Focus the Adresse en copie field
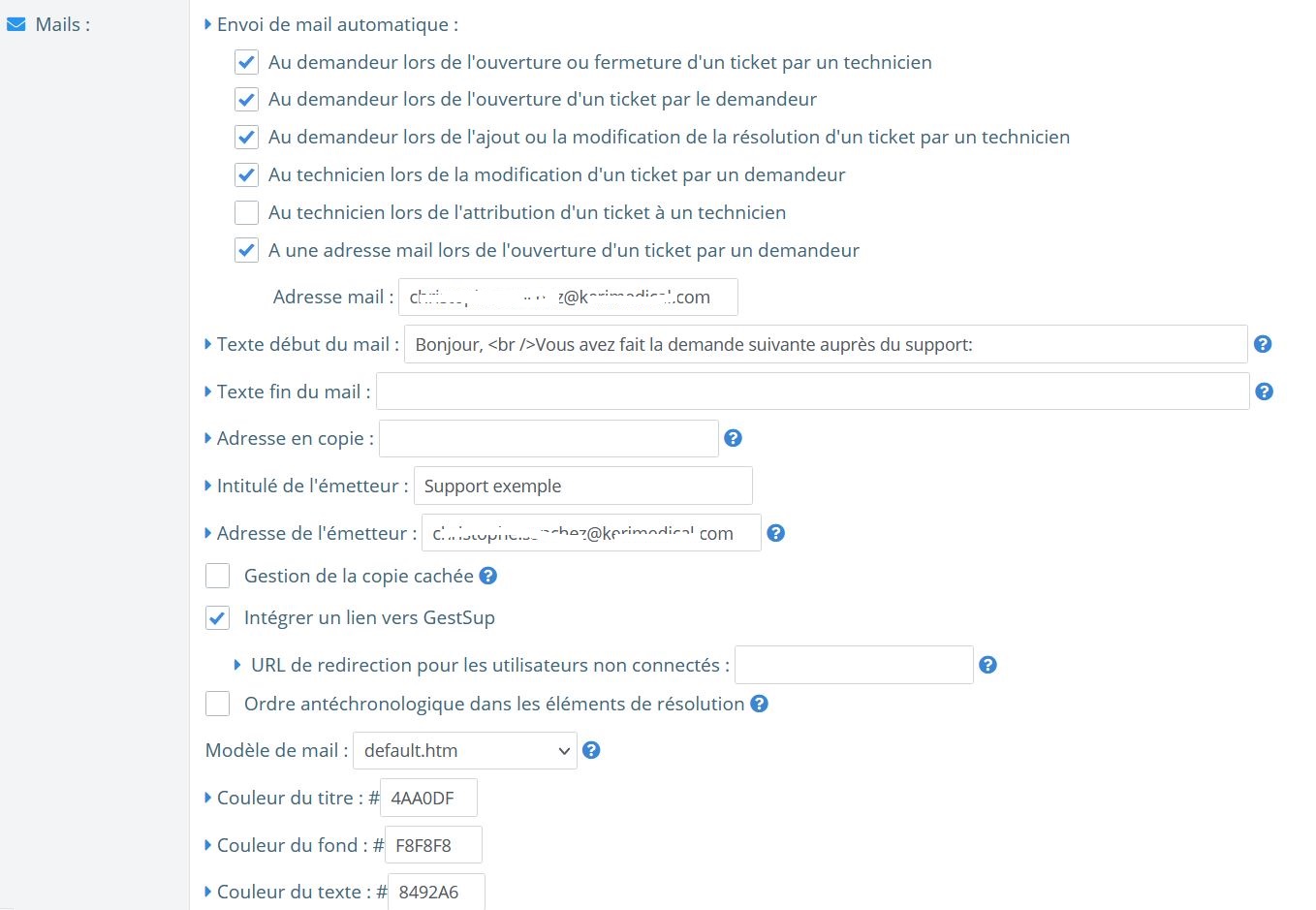Viewport: 1316px width, 910px height. click(548, 438)
